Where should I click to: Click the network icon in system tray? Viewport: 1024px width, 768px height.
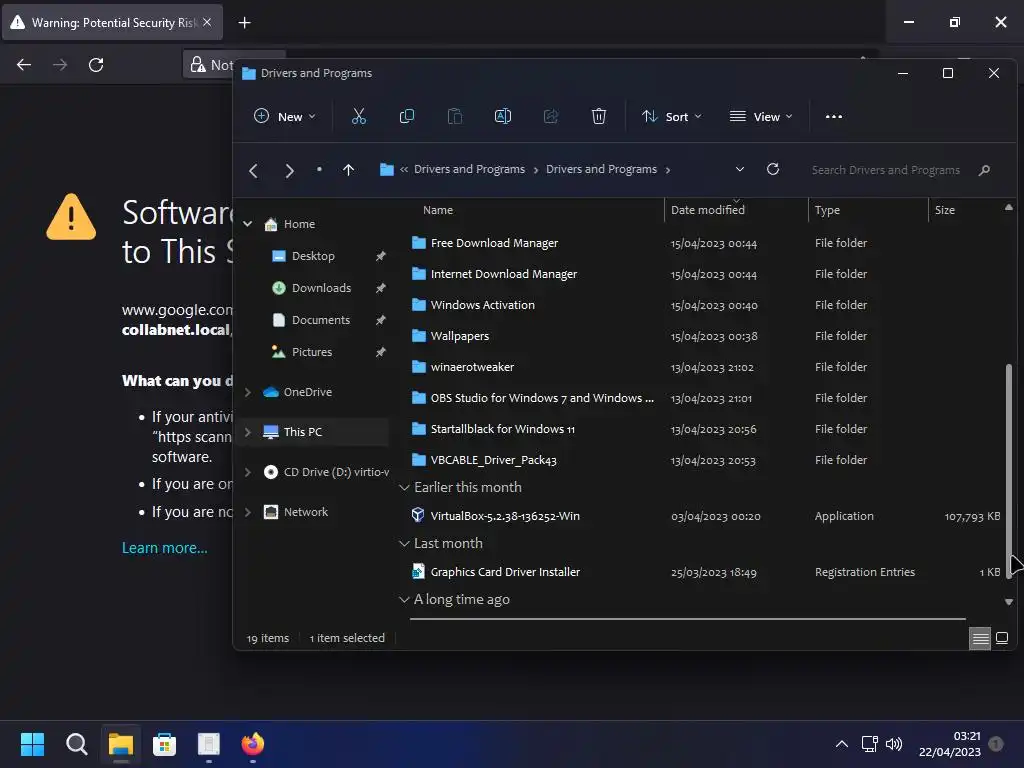click(x=869, y=744)
